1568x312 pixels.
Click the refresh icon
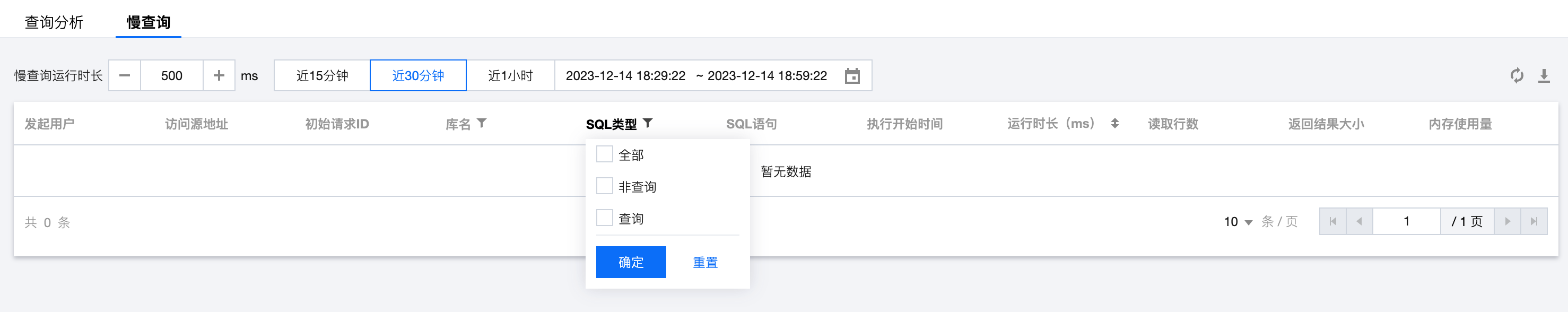coord(1516,75)
